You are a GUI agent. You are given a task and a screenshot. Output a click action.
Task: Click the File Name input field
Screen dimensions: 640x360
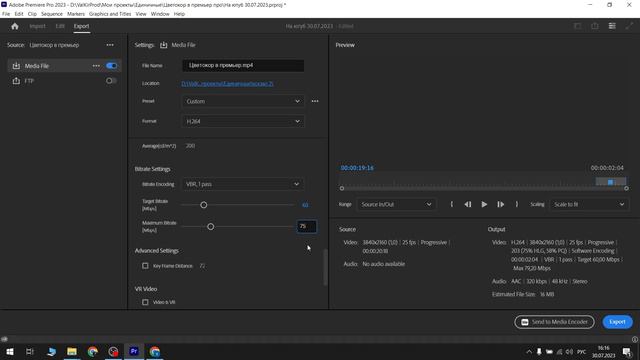pos(243,65)
